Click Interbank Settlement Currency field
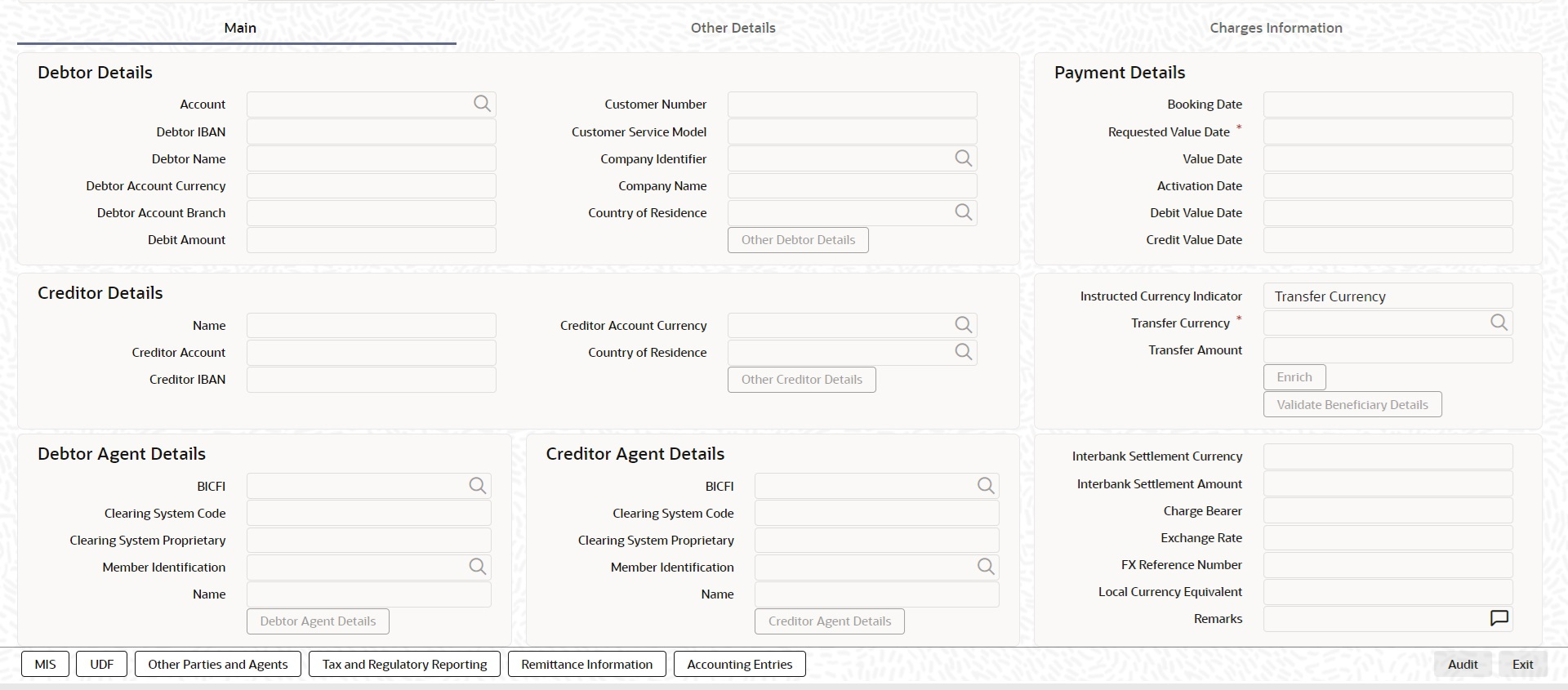Viewport: 1568px width, 690px height. [x=1388, y=456]
